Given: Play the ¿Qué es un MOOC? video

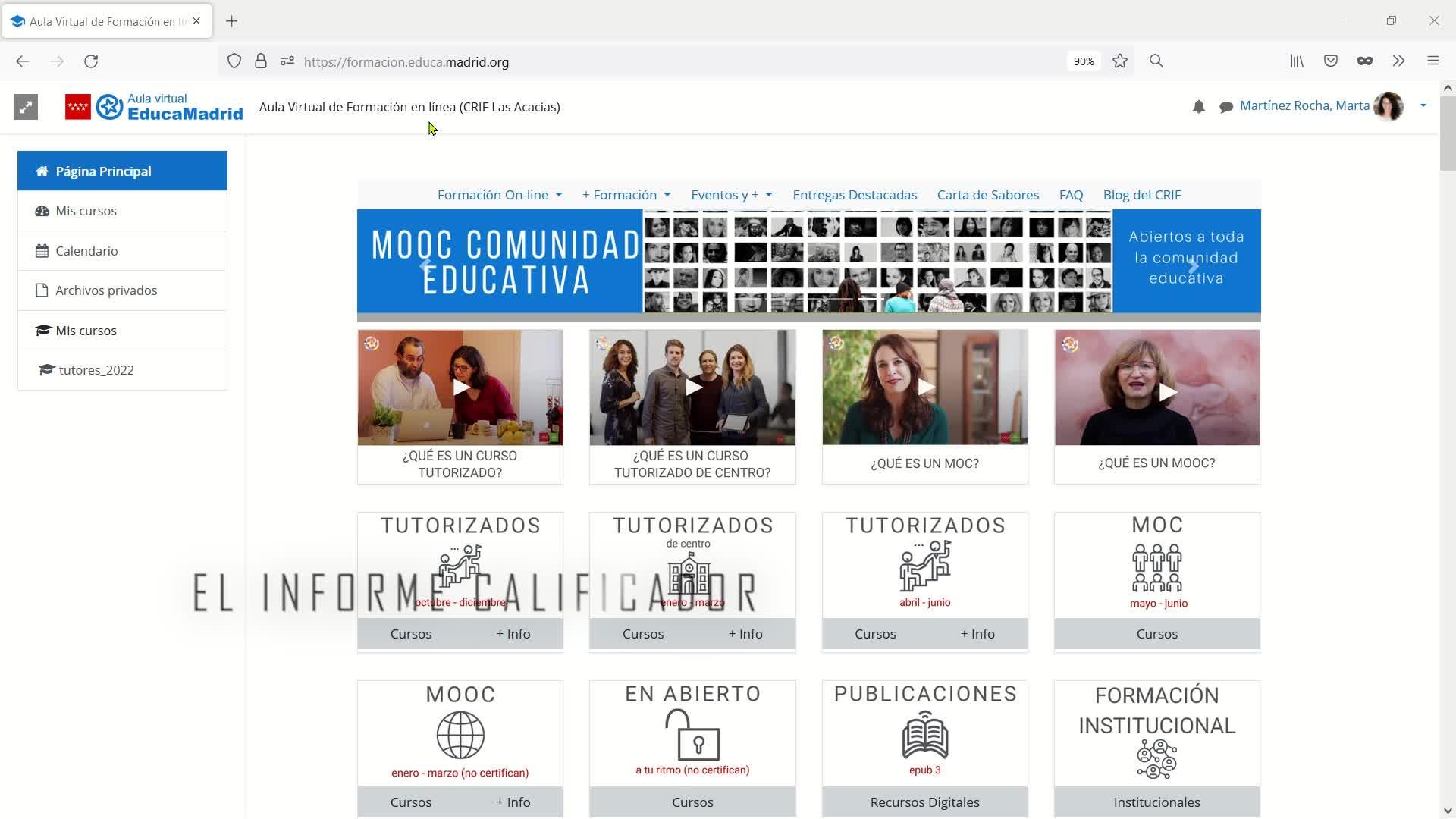Looking at the screenshot, I should (x=1167, y=392).
